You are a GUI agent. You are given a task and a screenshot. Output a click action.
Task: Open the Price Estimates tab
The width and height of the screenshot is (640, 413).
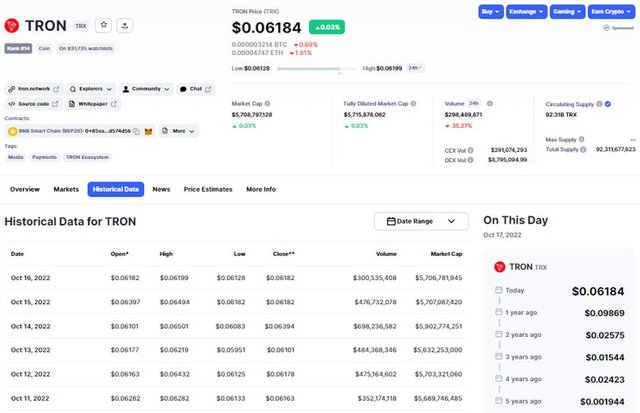coord(208,189)
